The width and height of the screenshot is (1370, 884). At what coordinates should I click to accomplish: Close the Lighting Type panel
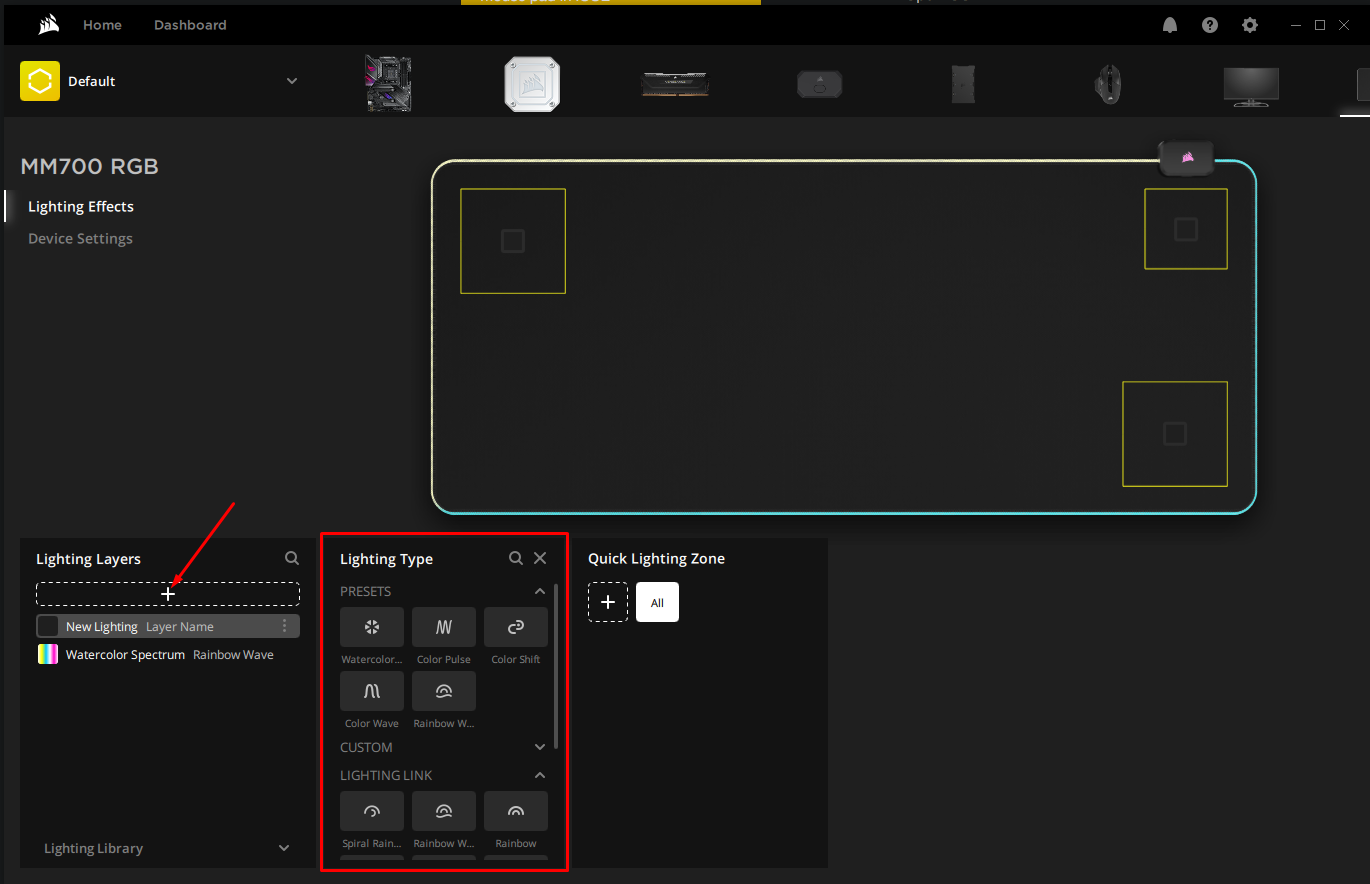click(540, 558)
